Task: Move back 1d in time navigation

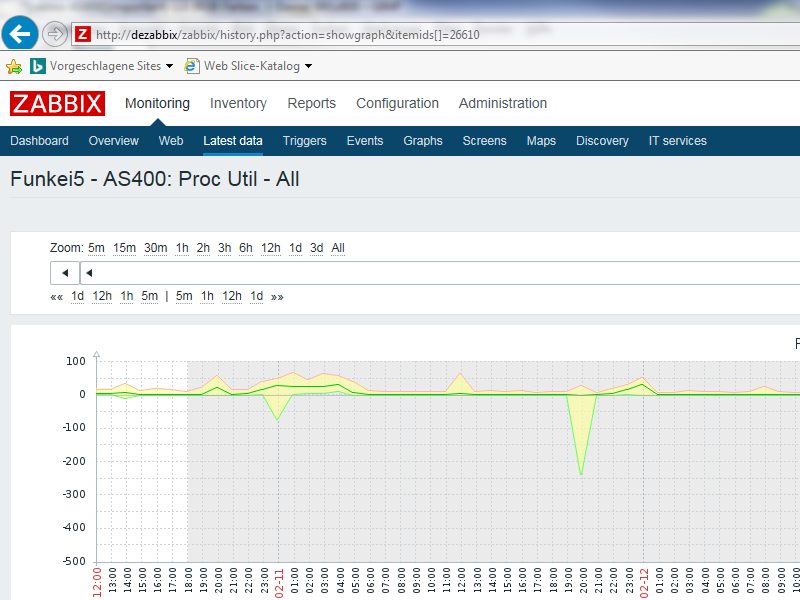Action: pos(78,296)
